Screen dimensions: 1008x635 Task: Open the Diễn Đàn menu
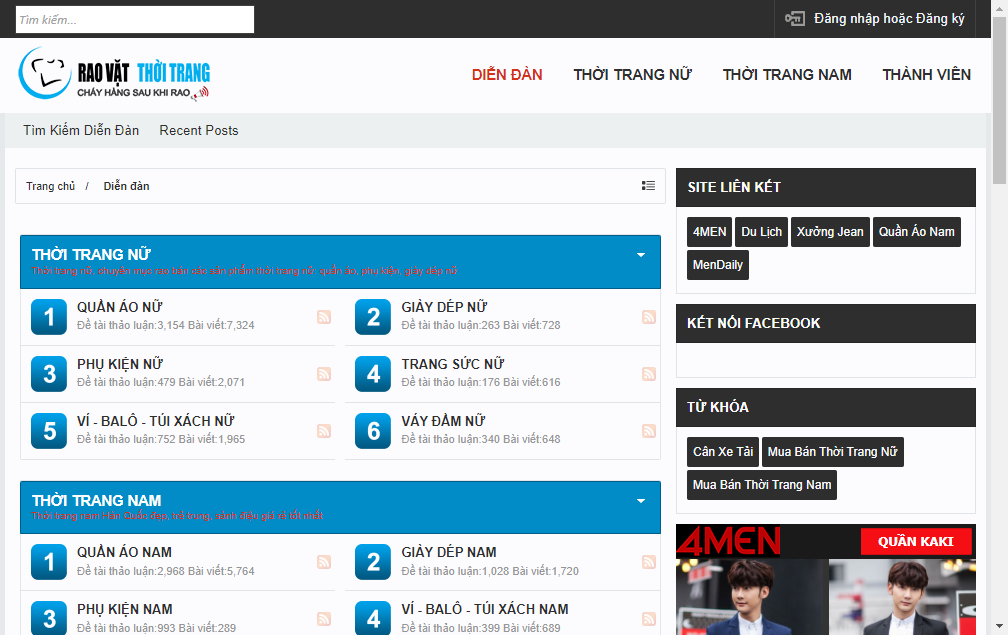507,75
